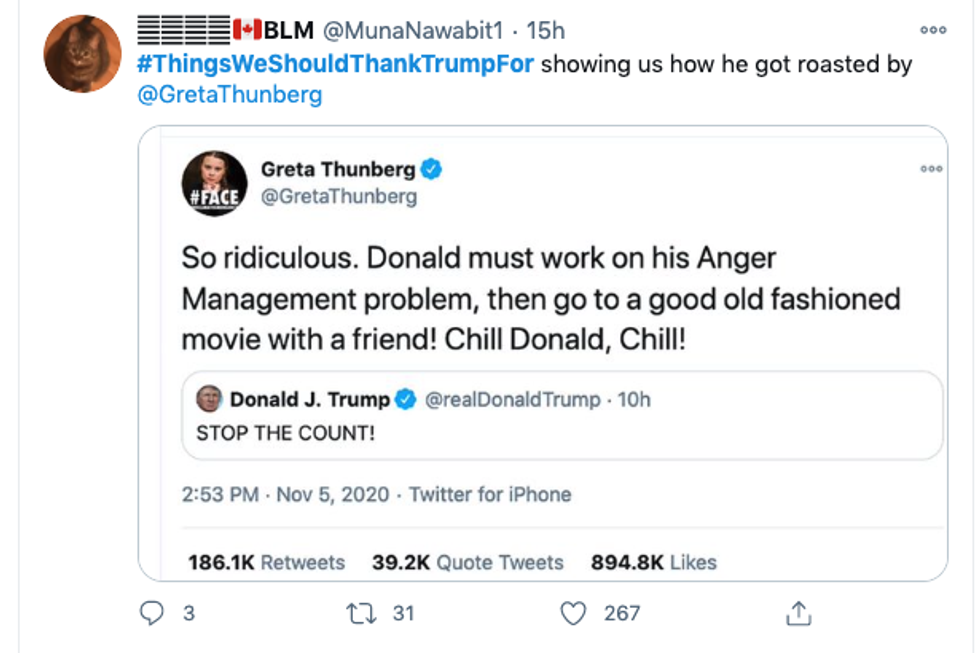
Task: Follow the blue @GretaThunberg mention link
Action: pos(230,95)
